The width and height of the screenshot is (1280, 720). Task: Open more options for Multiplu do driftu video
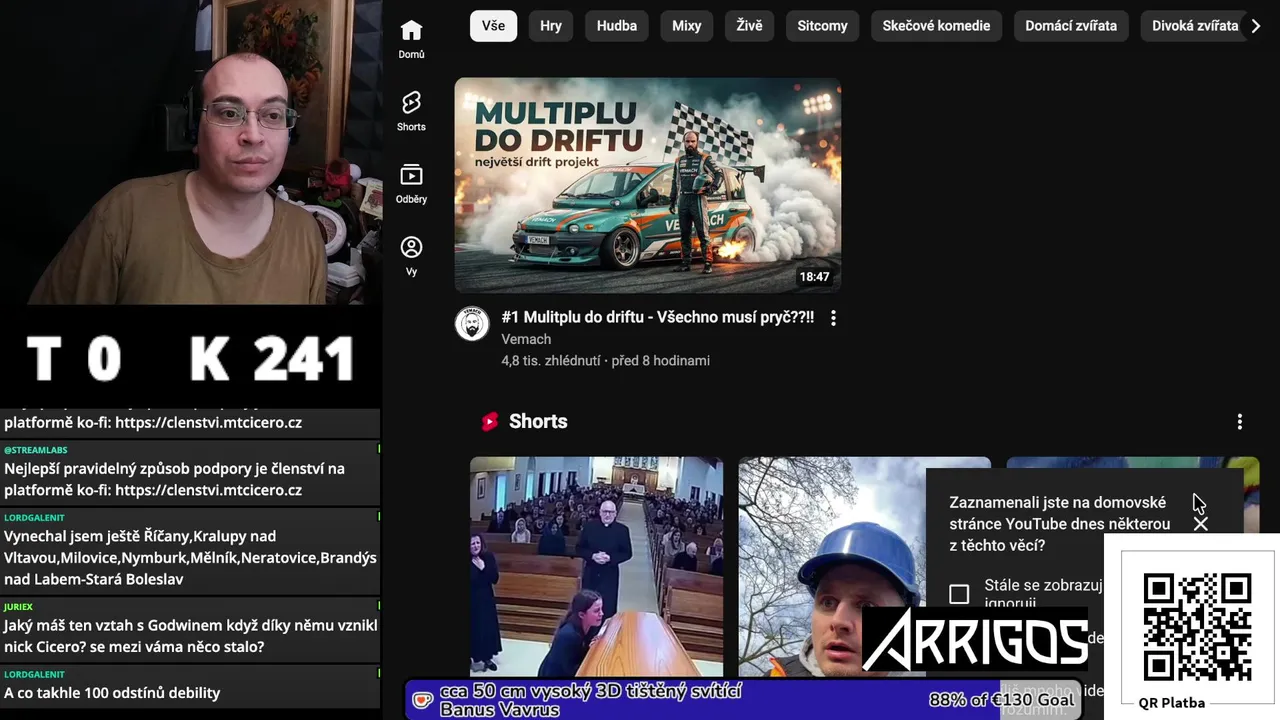[x=833, y=318]
